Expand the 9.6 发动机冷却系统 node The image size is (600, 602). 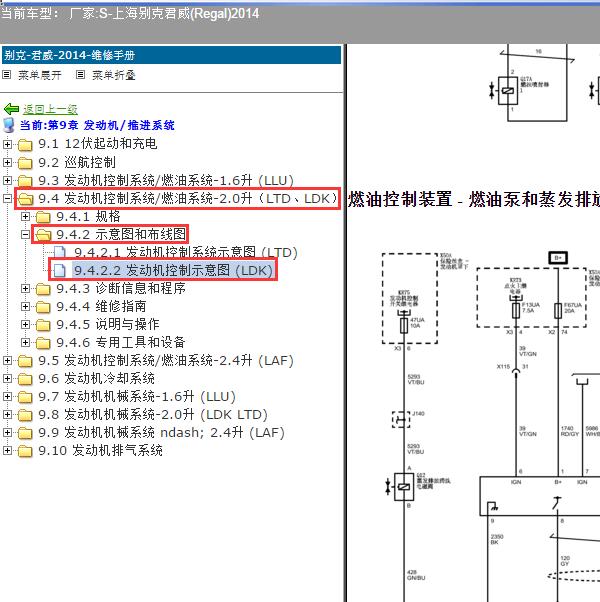point(7,379)
